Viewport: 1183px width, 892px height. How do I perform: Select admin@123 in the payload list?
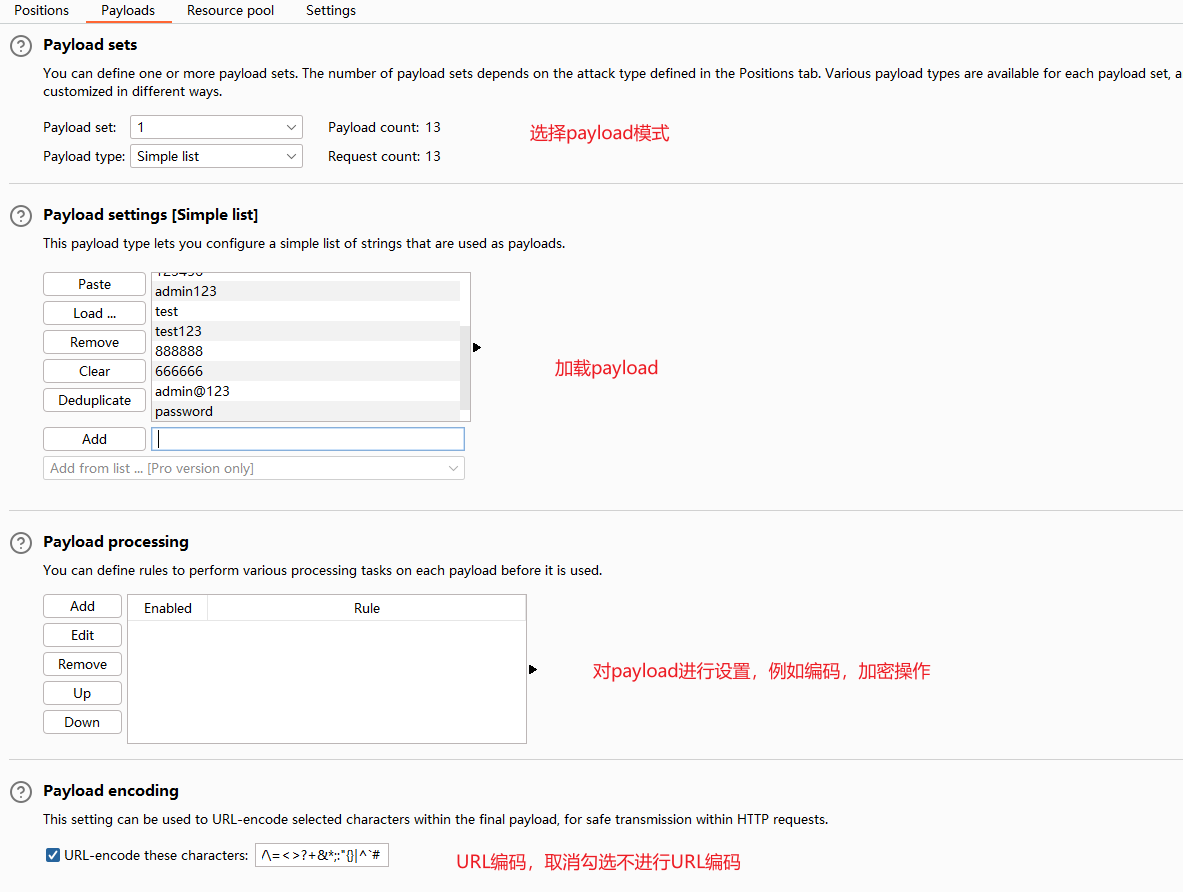pyautogui.click(x=192, y=391)
